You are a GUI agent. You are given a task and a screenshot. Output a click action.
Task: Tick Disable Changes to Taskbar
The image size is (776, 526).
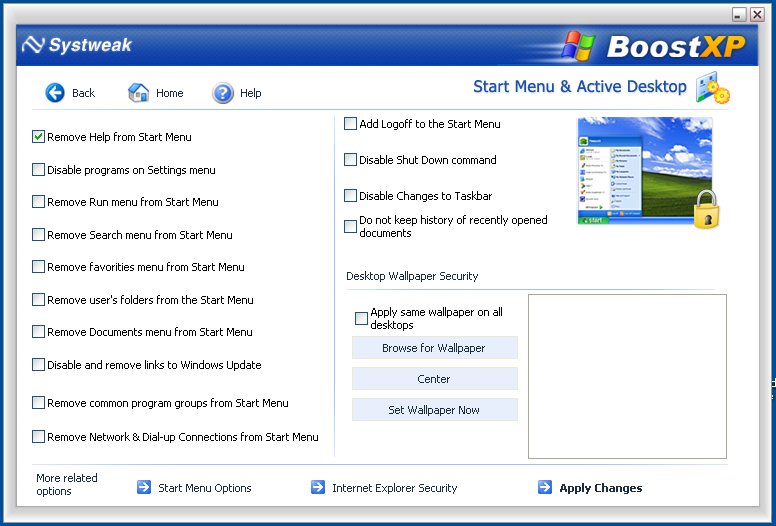click(350, 196)
